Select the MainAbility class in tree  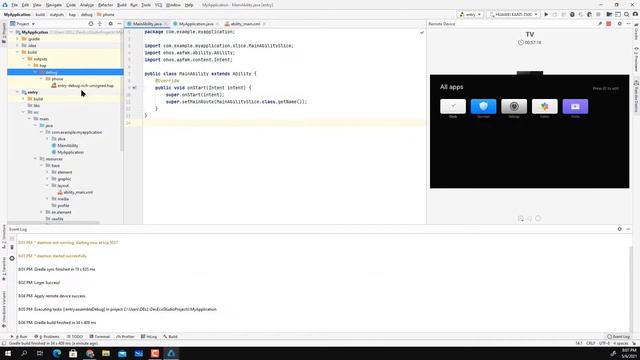point(65,145)
